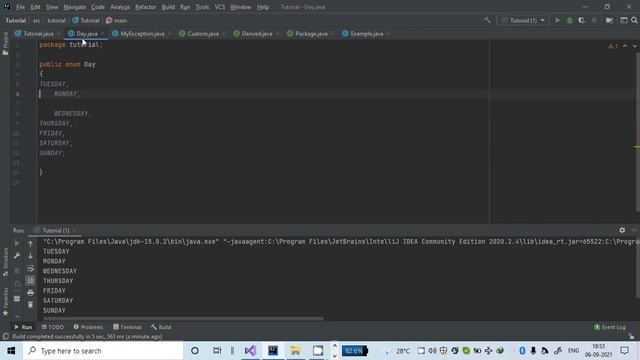Click the Tutorial class breadcrumb

(86, 20)
